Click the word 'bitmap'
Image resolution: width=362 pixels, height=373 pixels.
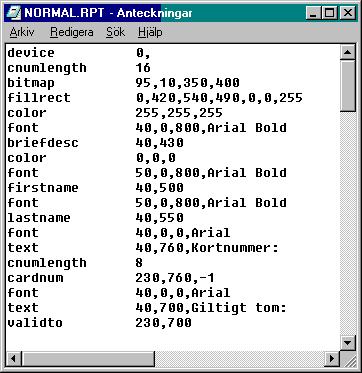(31, 83)
